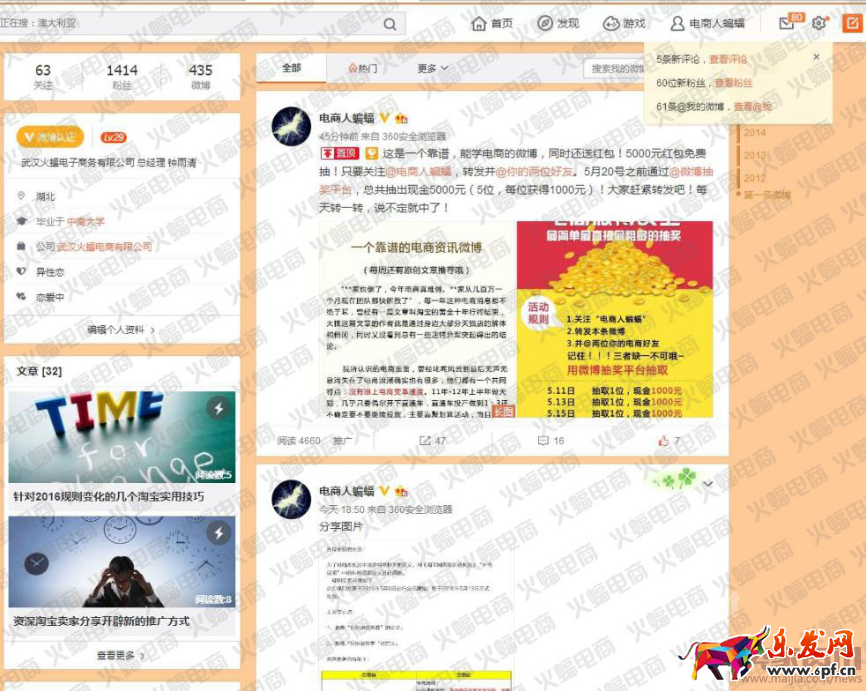
Task: Click the 阅读 4660 read count
Action: [299, 441]
